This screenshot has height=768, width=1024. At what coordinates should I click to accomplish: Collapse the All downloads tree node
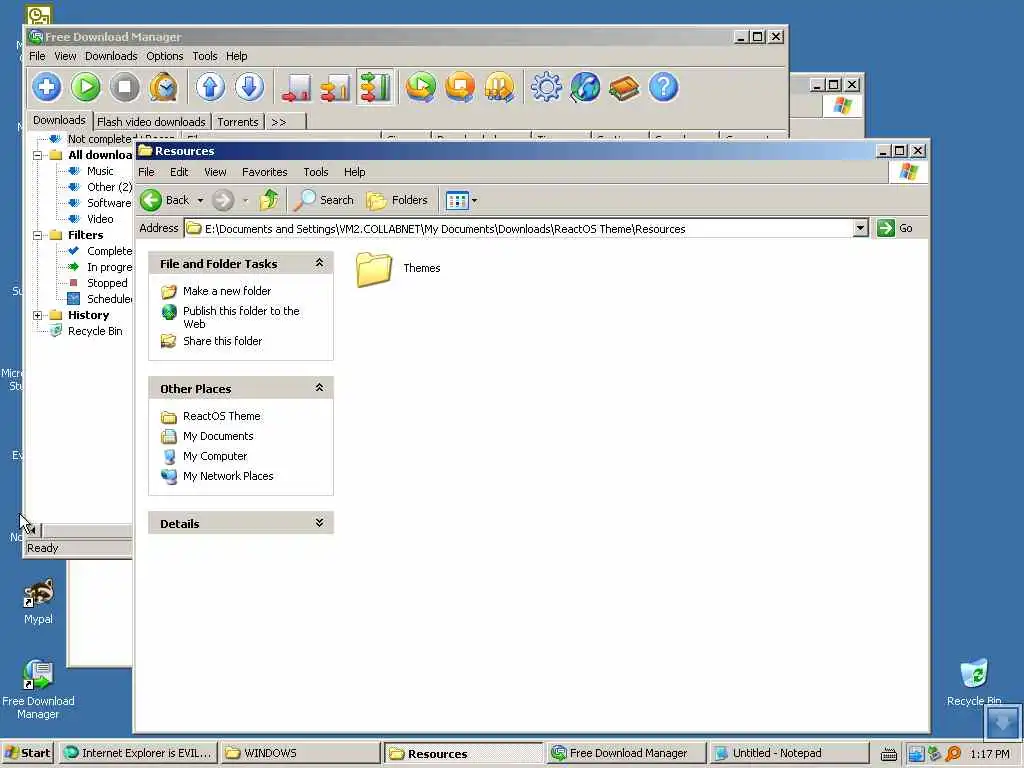pyautogui.click(x=37, y=155)
